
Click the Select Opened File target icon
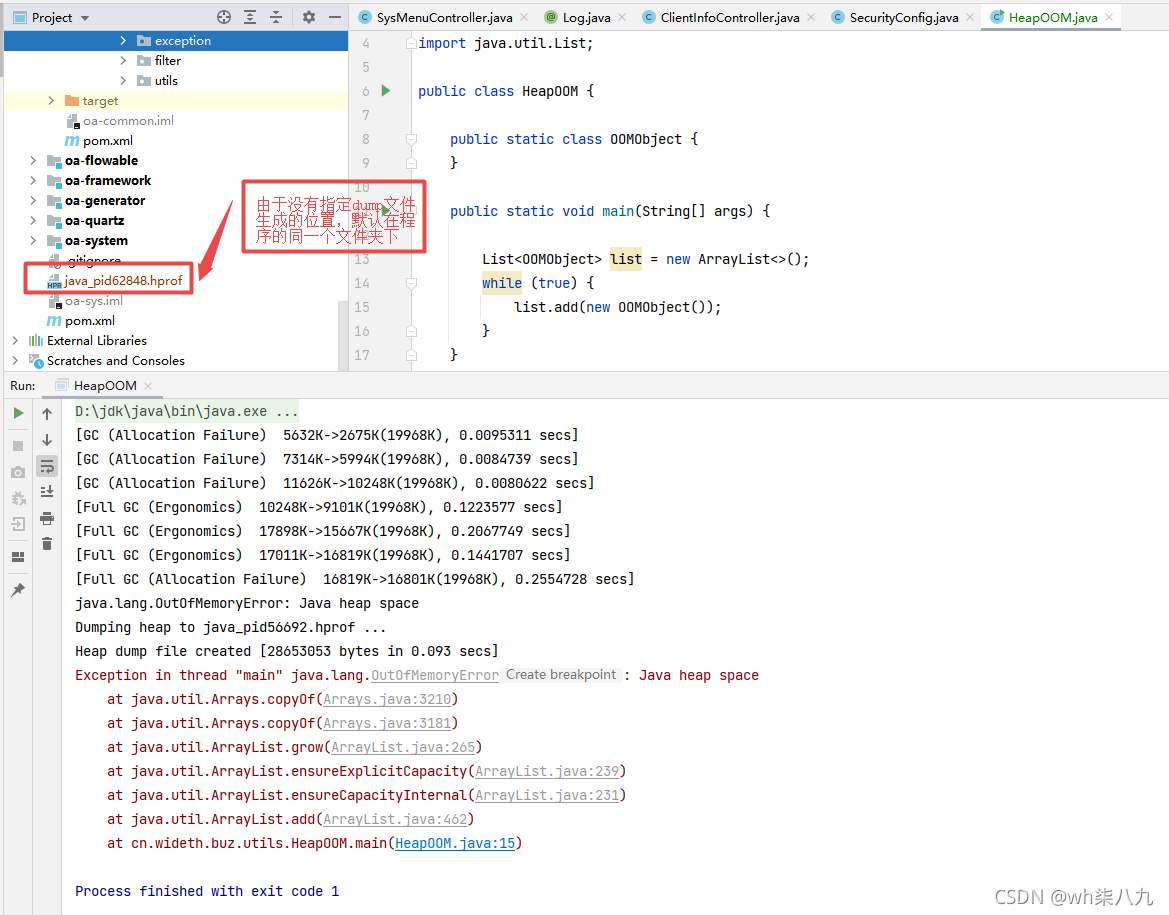(224, 16)
